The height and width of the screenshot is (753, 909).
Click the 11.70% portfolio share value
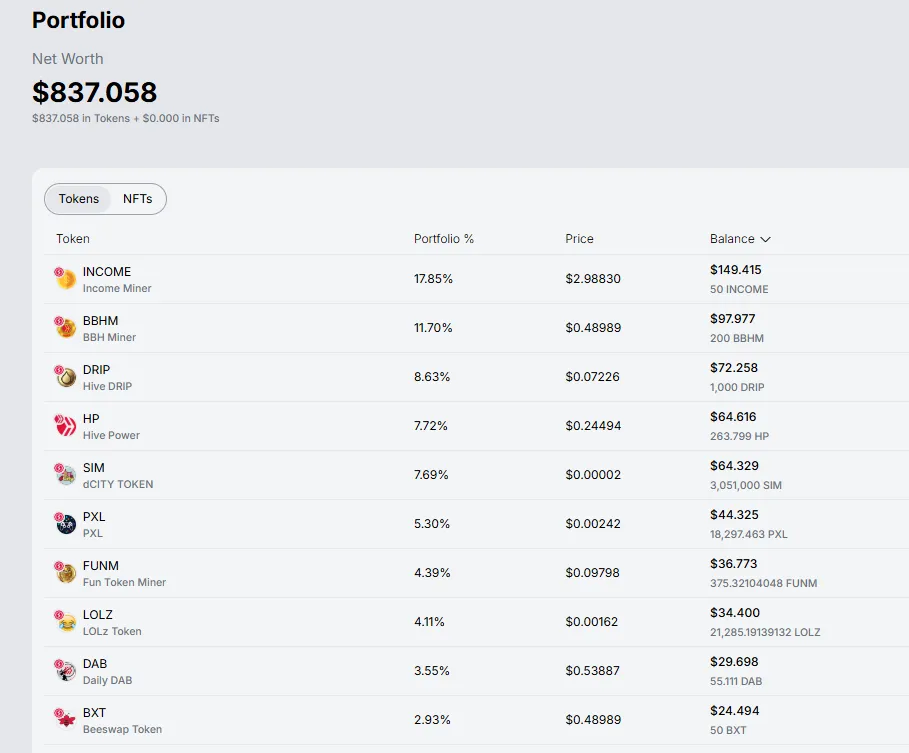tap(433, 328)
